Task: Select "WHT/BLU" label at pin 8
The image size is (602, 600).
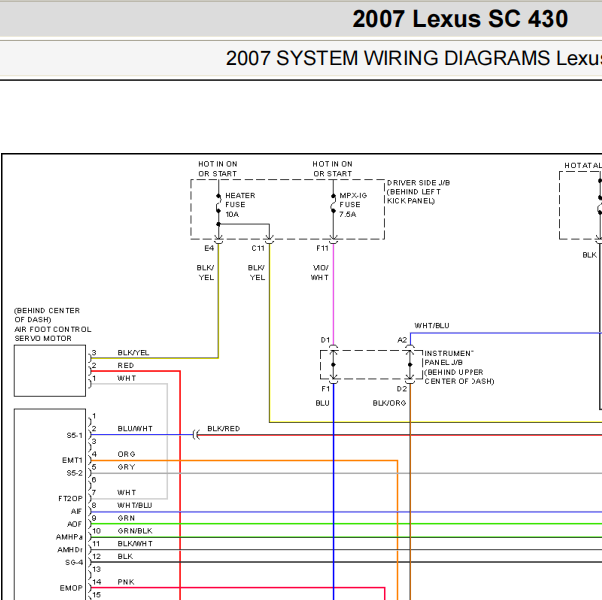Action: (134, 505)
